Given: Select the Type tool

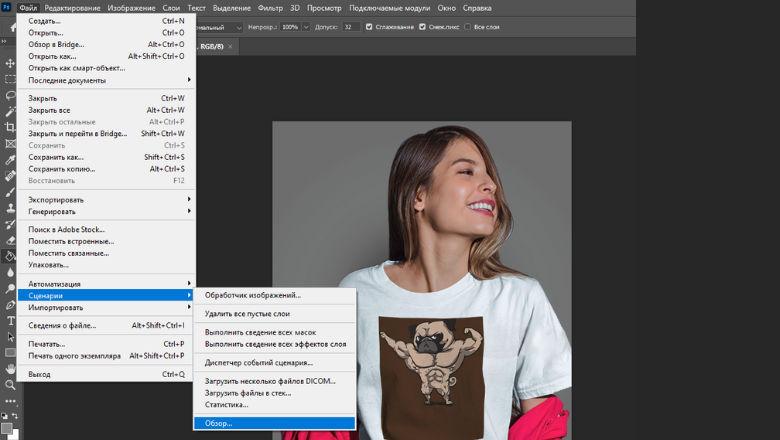Looking at the screenshot, I should click(10, 320).
